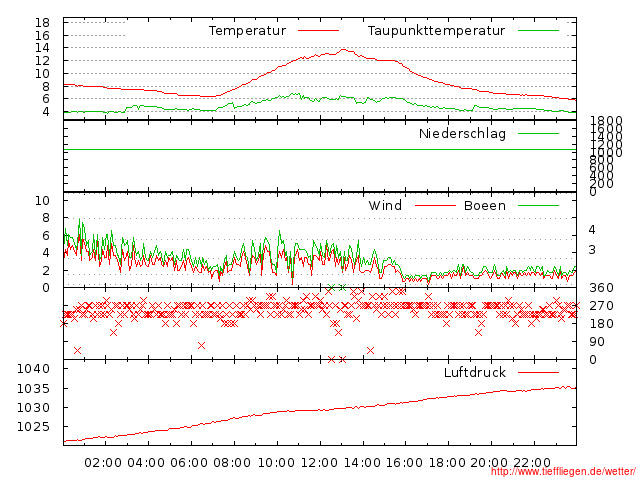
Task: Click the 1025 pressure axis label
Action: pyautogui.click(x=33, y=427)
